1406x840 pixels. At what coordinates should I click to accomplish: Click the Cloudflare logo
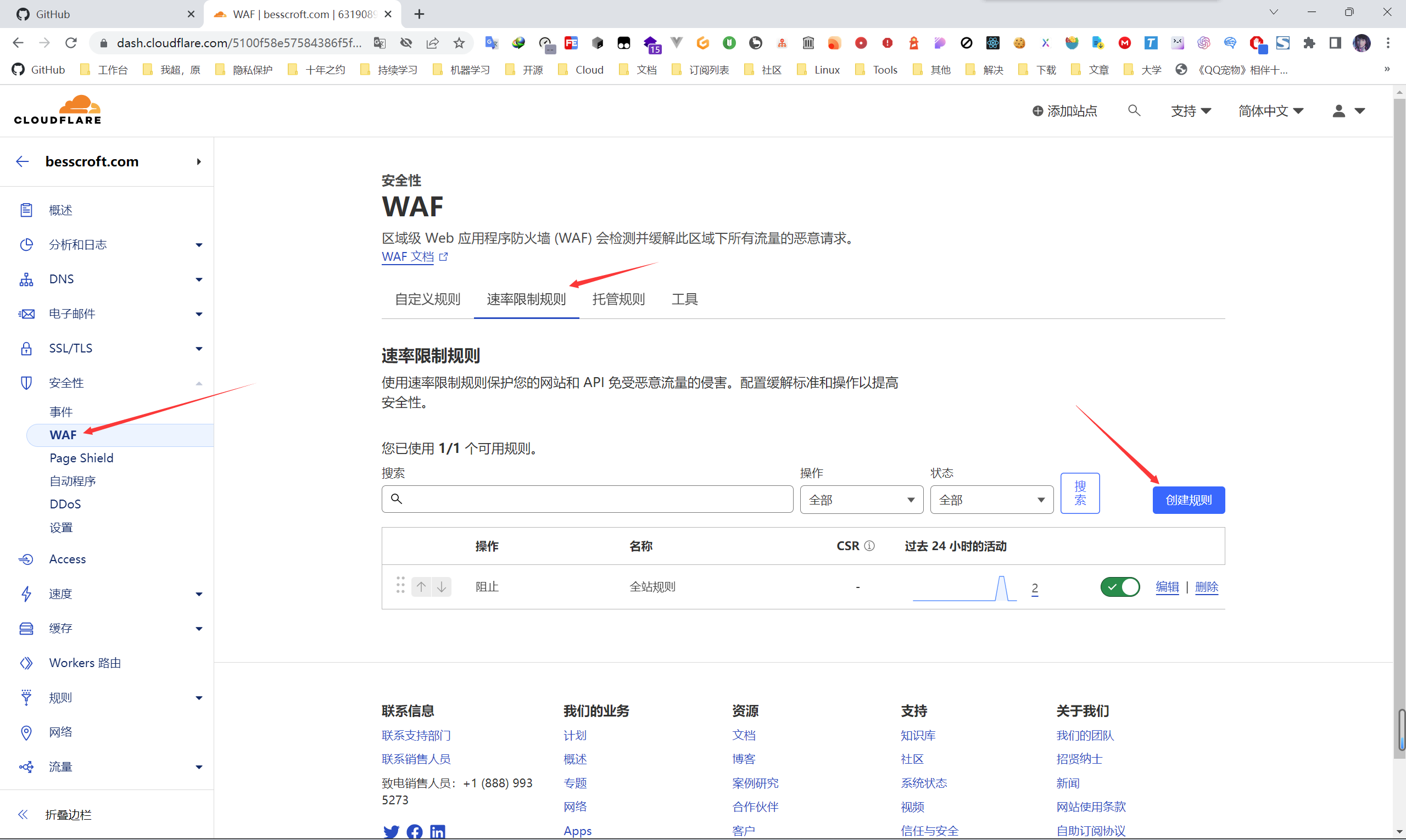click(x=58, y=110)
